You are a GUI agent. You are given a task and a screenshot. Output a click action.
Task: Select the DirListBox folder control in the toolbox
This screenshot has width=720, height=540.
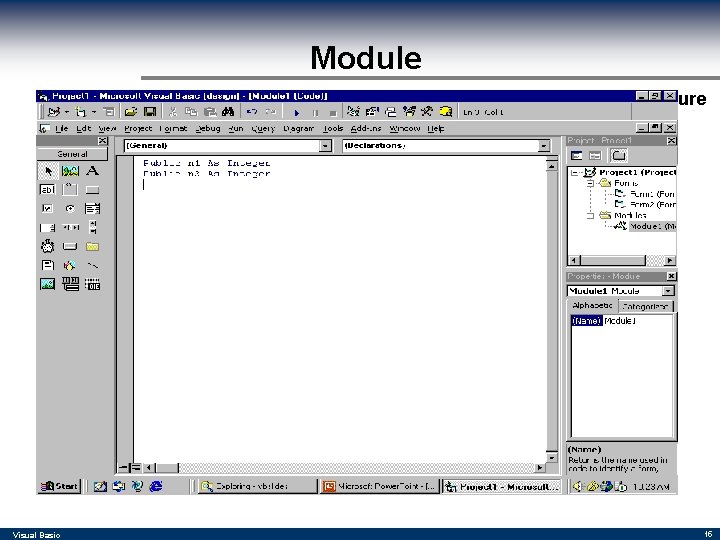tap(92, 247)
